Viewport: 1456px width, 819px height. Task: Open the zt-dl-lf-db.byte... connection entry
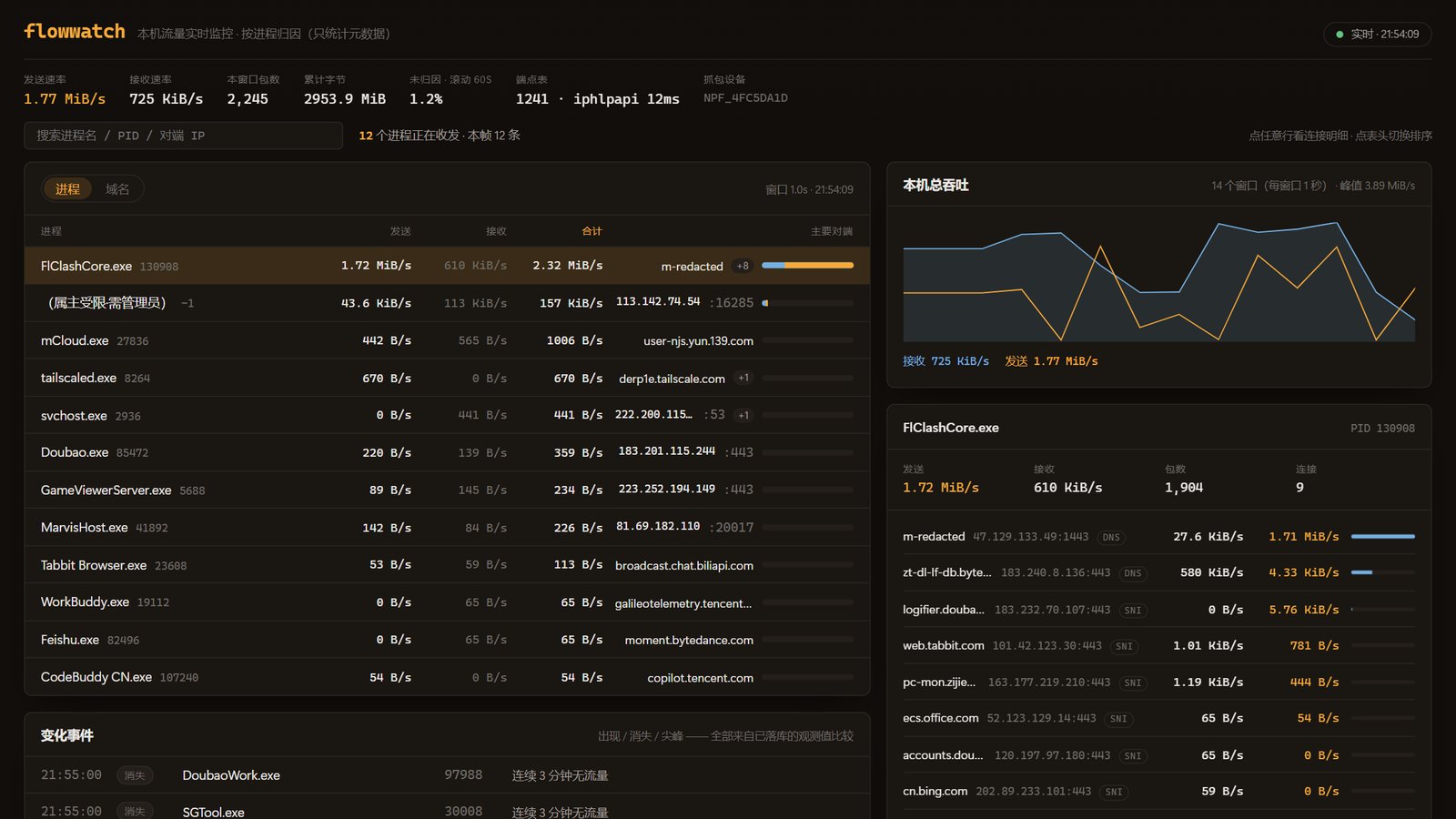1158,572
